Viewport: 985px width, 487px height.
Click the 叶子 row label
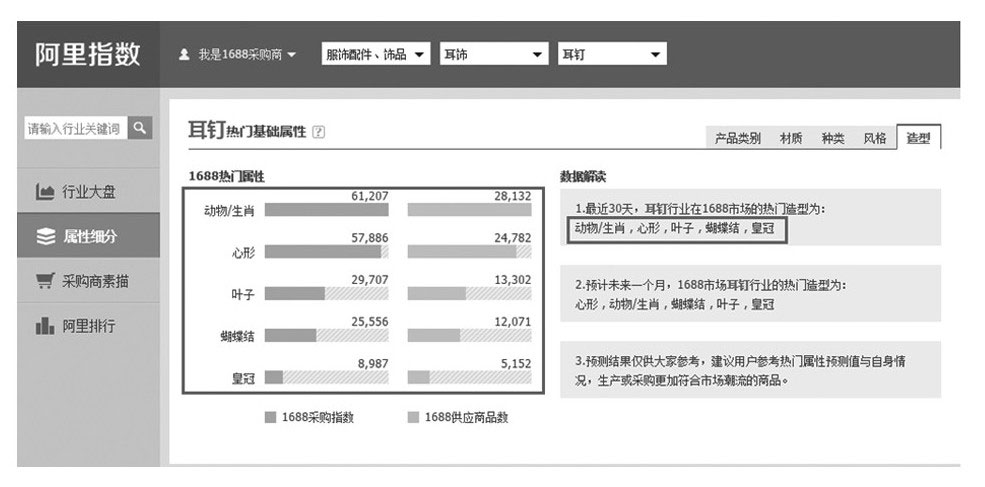click(x=243, y=295)
